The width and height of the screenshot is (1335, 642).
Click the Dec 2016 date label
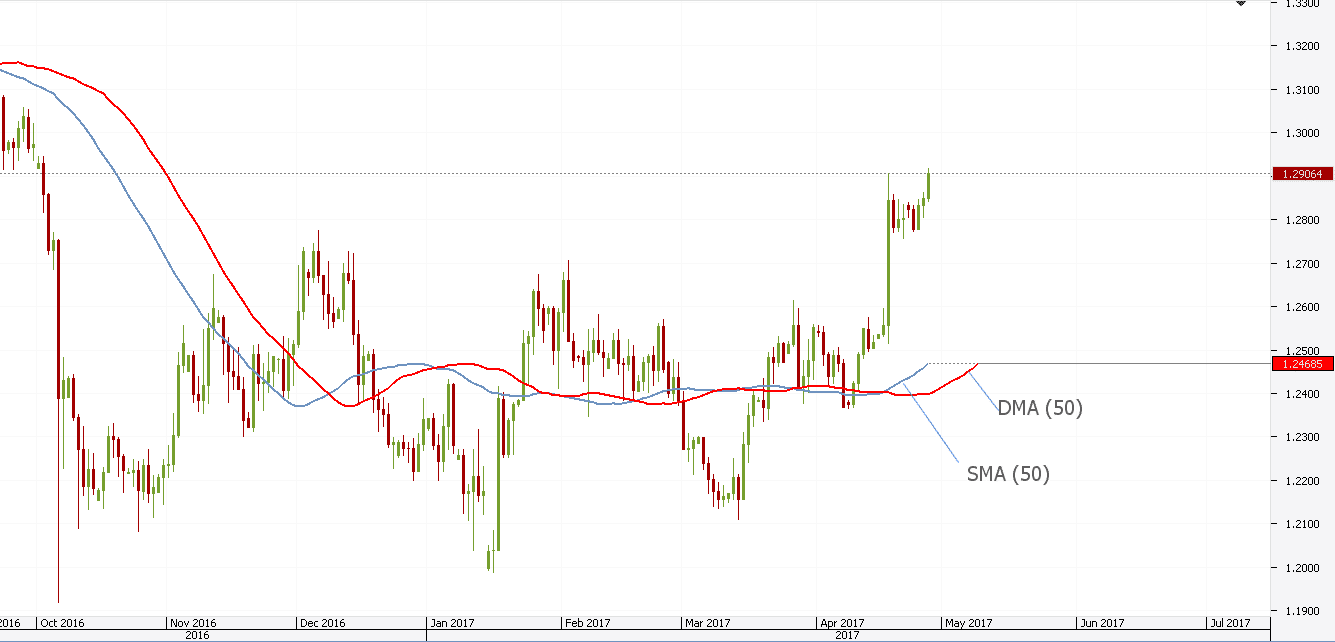pyautogui.click(x=322, y=622)
